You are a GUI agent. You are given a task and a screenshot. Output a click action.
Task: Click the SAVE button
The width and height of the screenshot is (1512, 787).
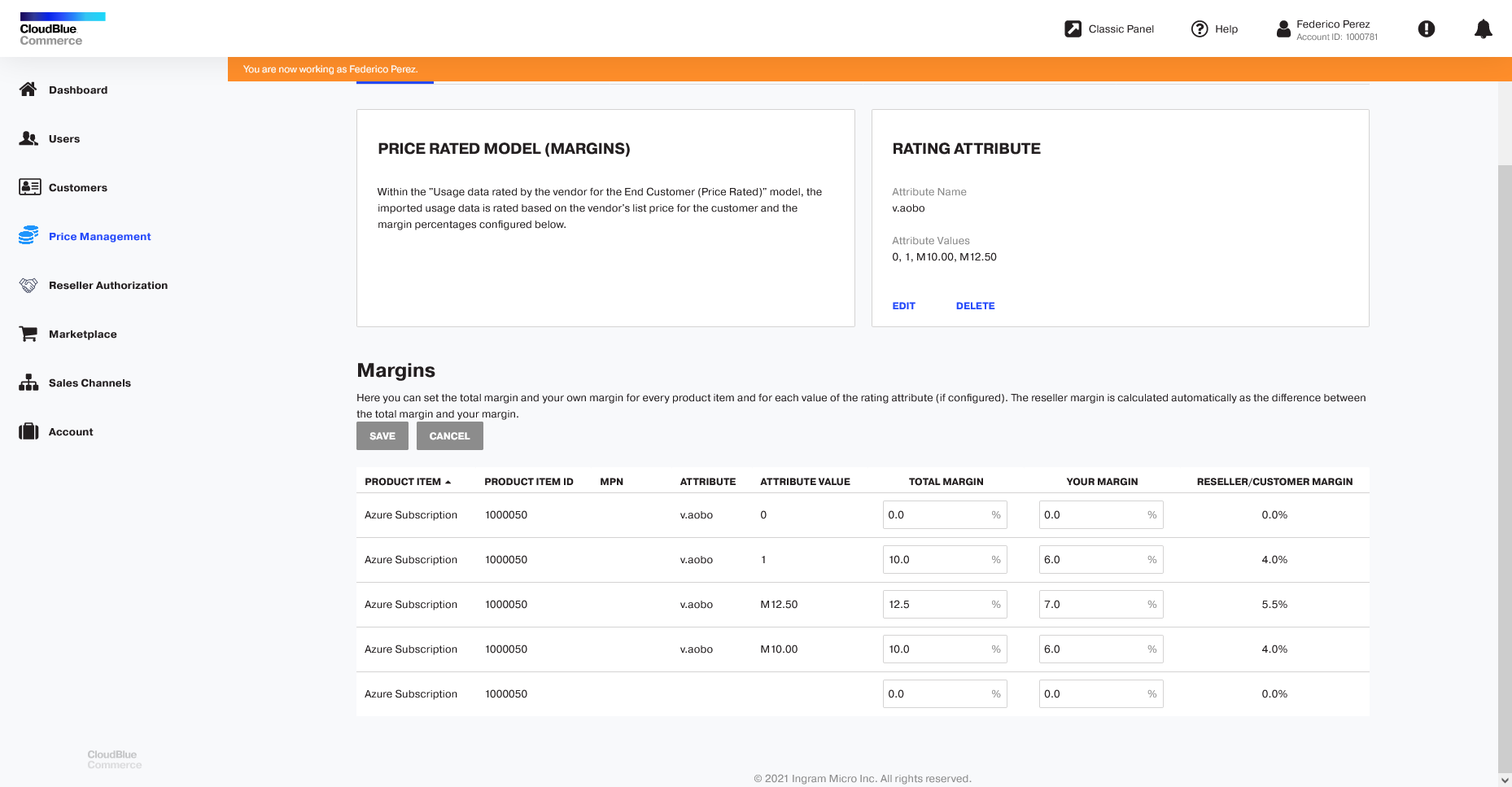[x=382, y=435]
